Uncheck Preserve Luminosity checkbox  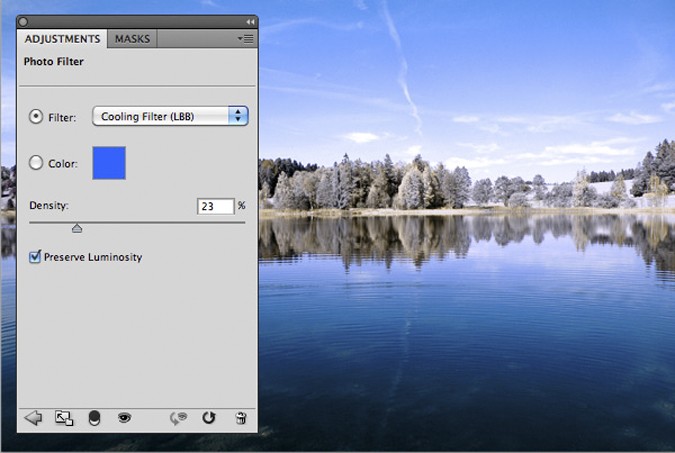click(x=35, y=257)
